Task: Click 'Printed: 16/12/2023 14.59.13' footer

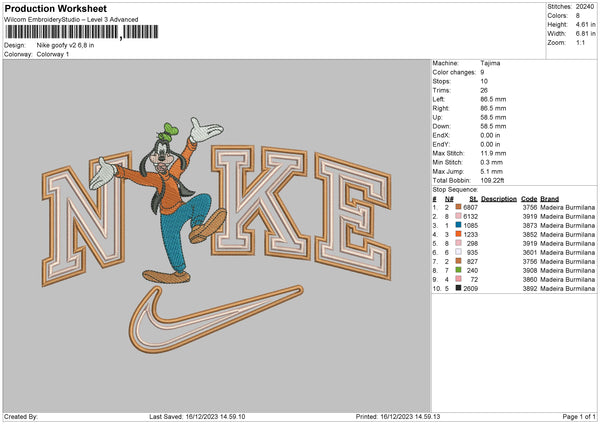Action: tap(398, 416)
